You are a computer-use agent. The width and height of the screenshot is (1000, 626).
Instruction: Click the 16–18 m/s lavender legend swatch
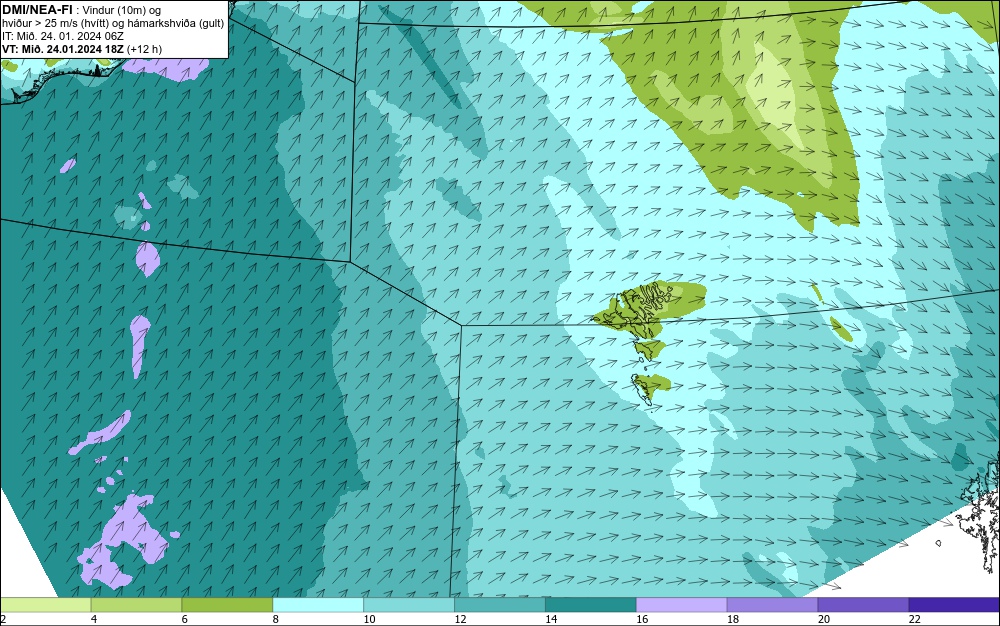click(x=682, y=604)
